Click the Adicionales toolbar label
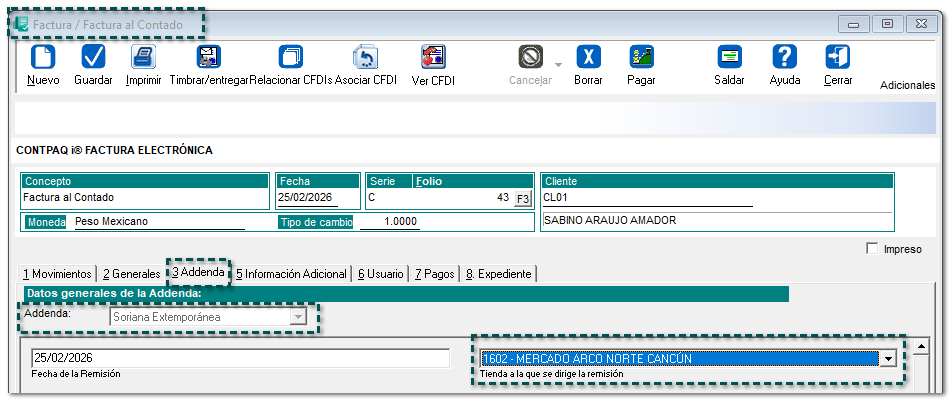 pos(907,86)
